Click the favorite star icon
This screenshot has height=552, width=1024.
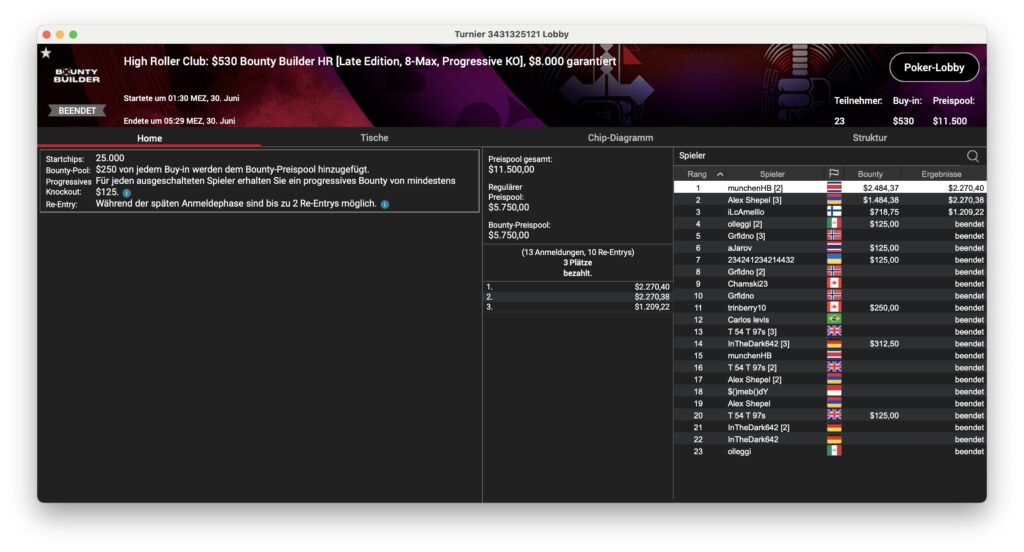[46, 53]
